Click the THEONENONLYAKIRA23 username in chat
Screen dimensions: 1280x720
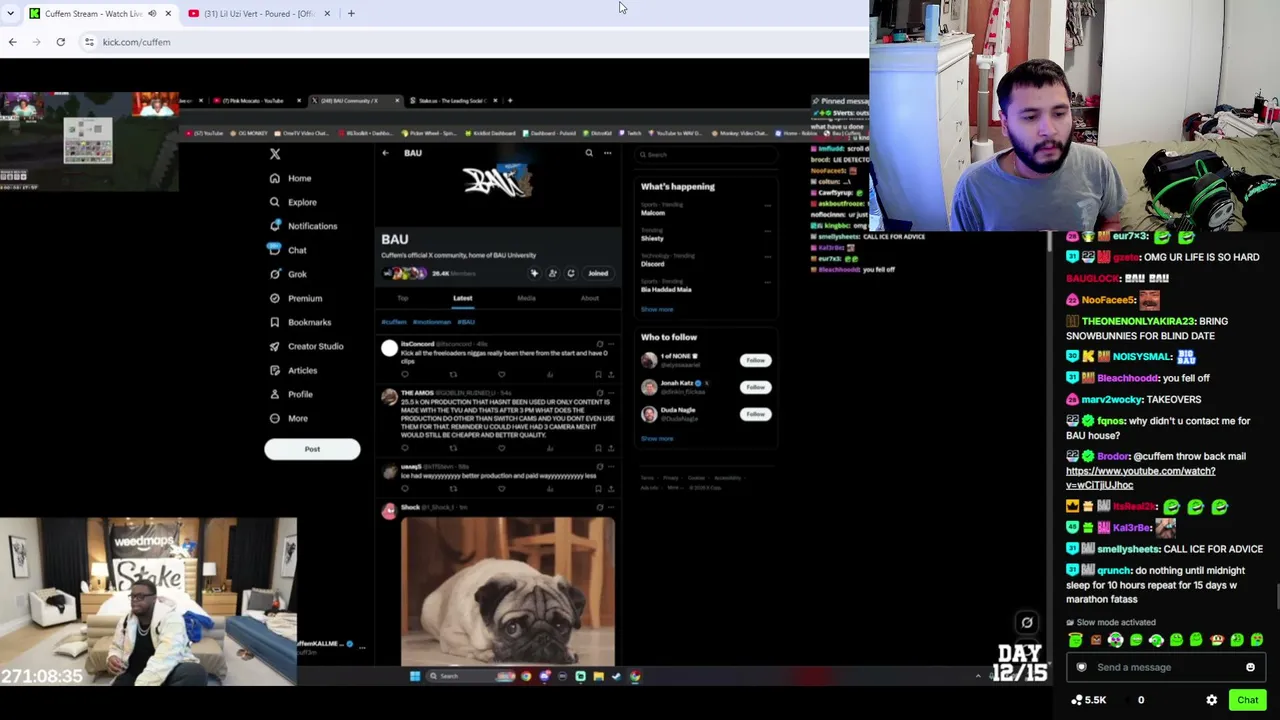[x=1138, y=321]
